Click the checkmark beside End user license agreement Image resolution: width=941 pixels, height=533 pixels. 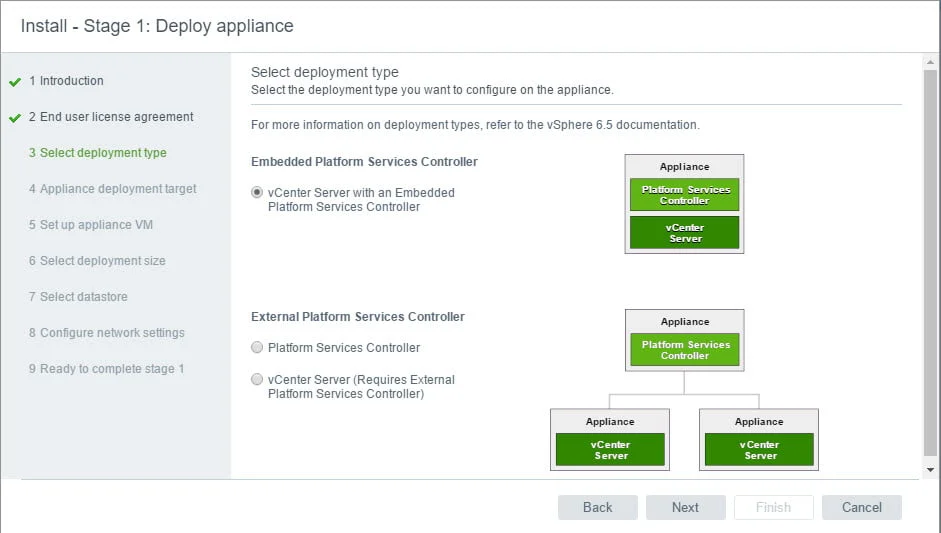click(15, 118)
